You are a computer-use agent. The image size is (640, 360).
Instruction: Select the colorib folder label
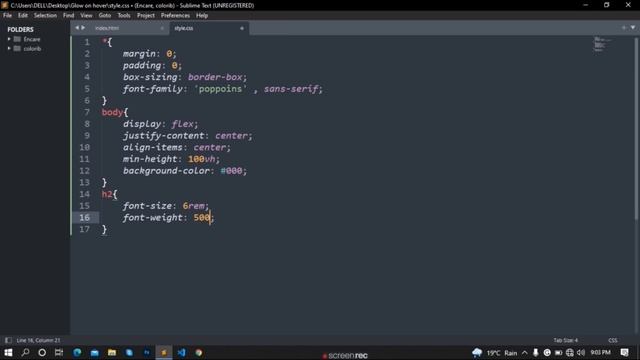click(32, 49)
